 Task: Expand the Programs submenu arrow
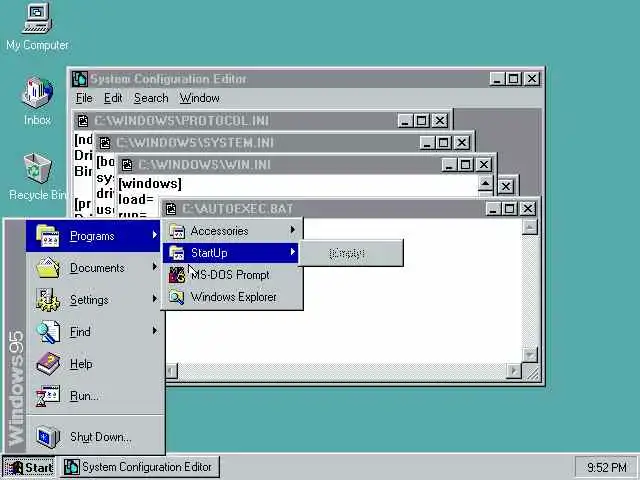154,235
